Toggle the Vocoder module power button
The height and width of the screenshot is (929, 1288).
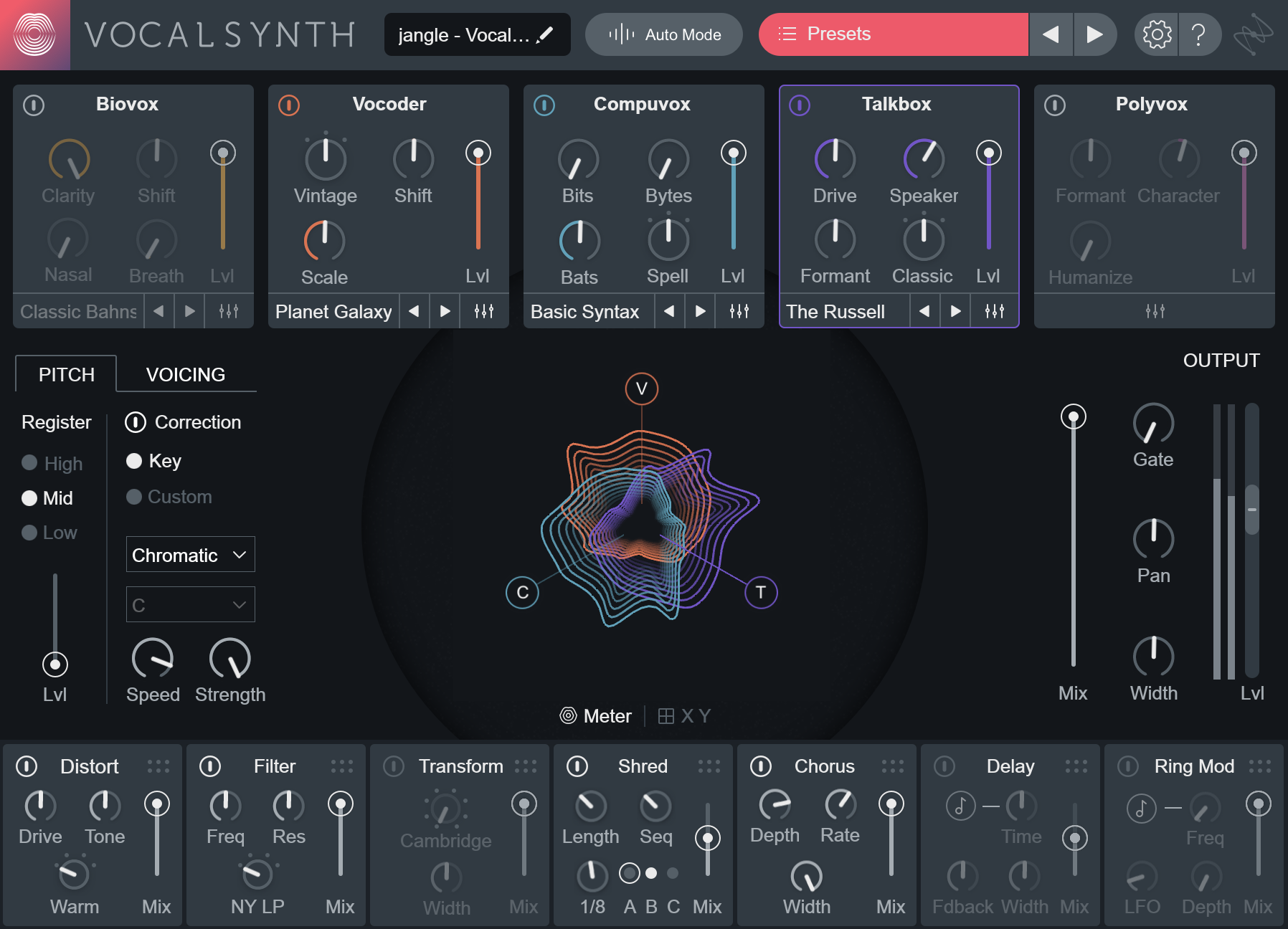click(x=289, y=105)
